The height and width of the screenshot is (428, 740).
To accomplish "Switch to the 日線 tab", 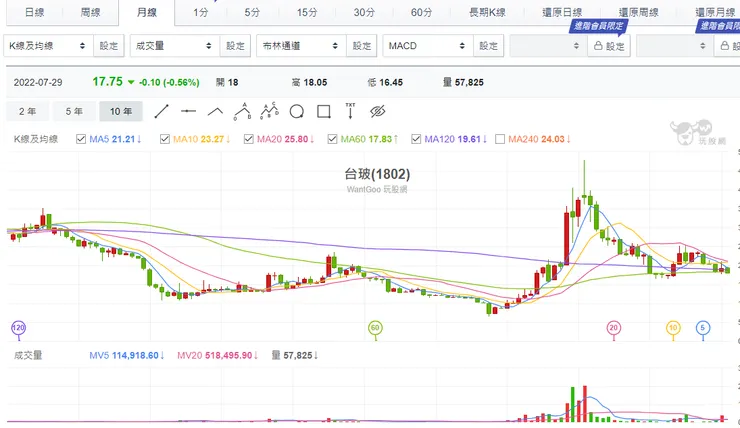I will click(34, 12).
